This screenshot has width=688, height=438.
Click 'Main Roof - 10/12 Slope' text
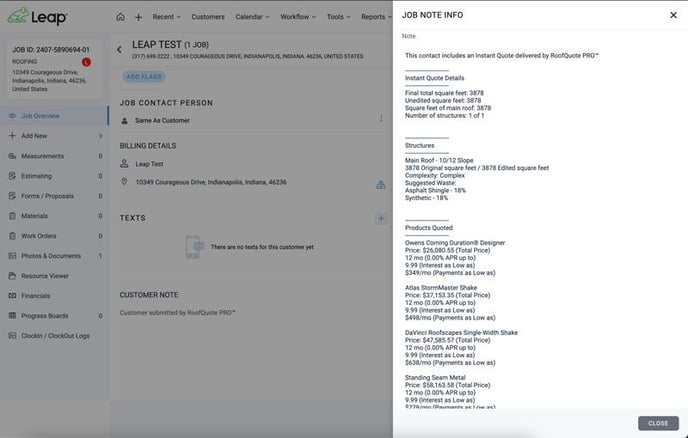(439, 161)
